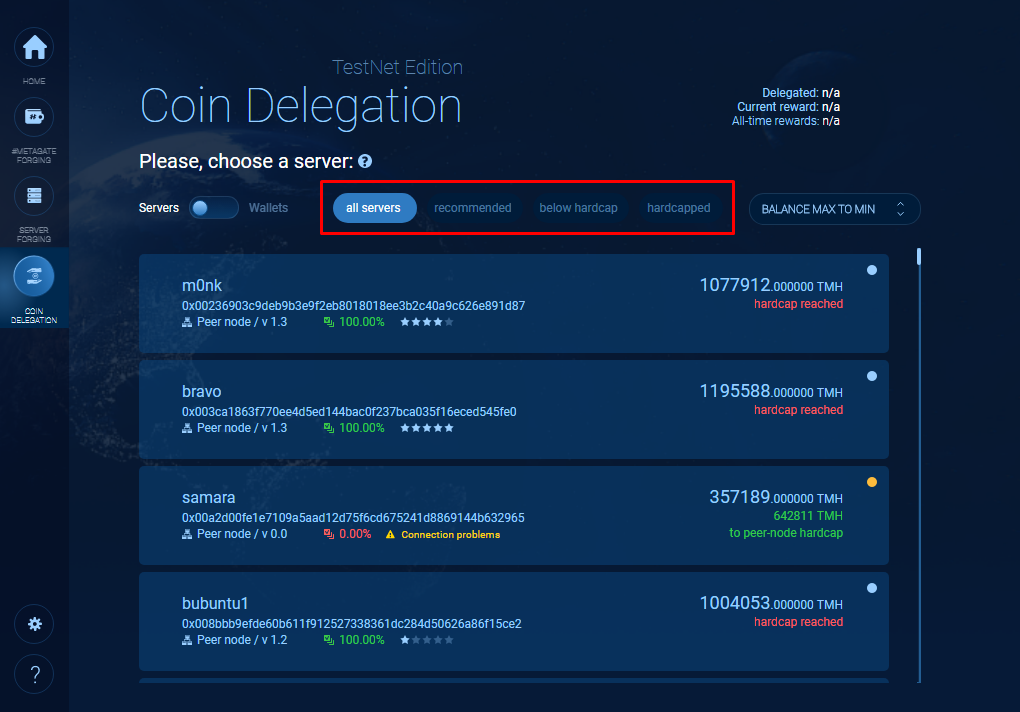Click the status dot on the bubuntu1 card
The width and height of the screenshot is (1020, 712).
872,588
